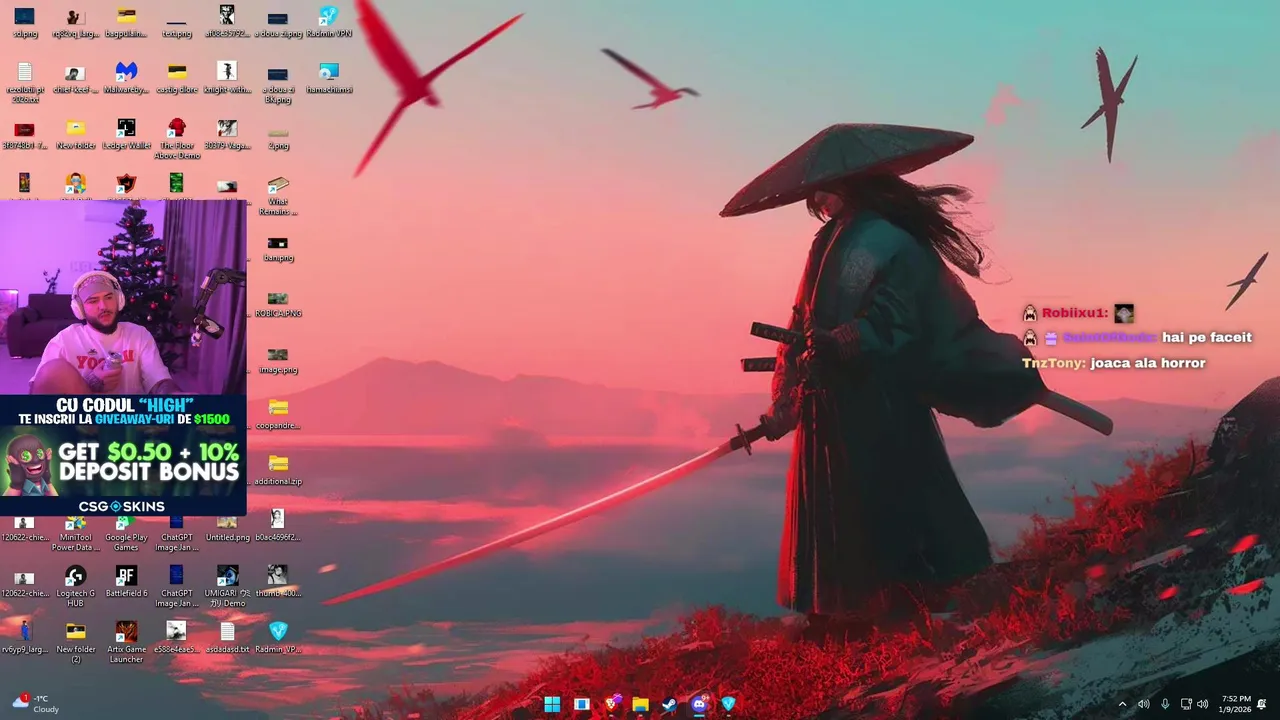Image resolution: width=1280 pixels, height=720 pixels.
Task: Open Brave browser from the taskbar
Action: pos(611,704)
